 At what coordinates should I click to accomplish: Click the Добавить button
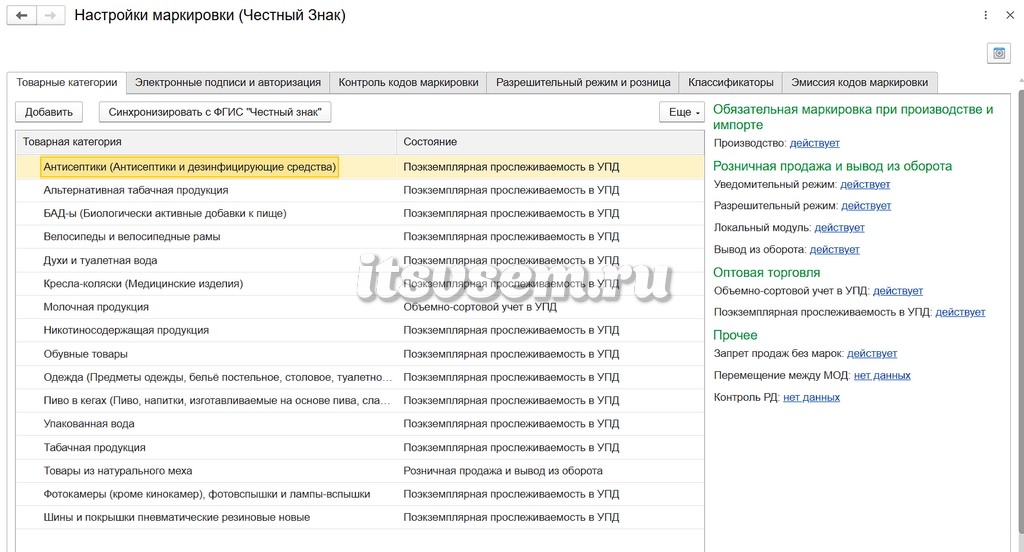49,112
